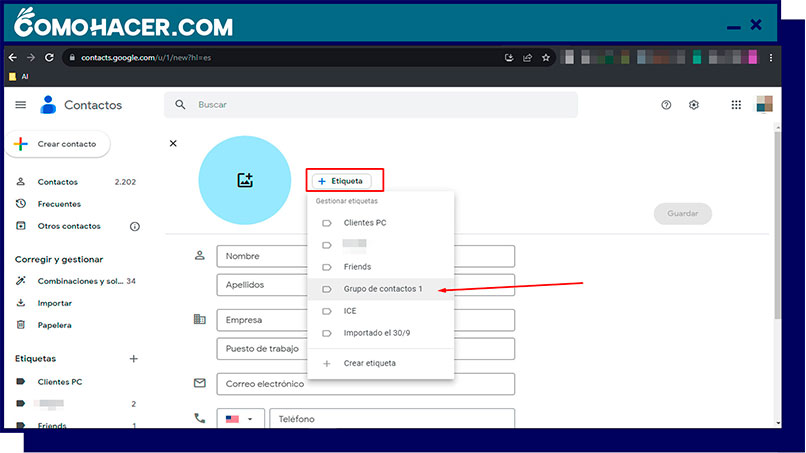Open the help question mark icon

click(x=666, y=105)
